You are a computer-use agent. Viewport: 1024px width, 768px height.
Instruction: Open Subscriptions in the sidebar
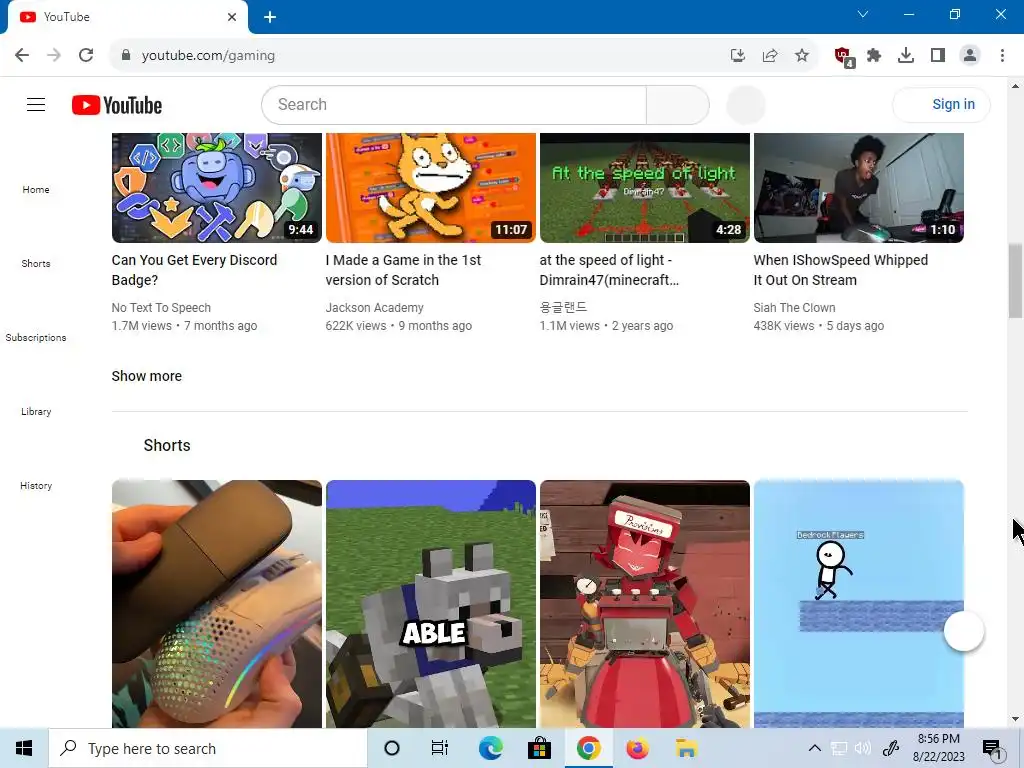point(36,338)
